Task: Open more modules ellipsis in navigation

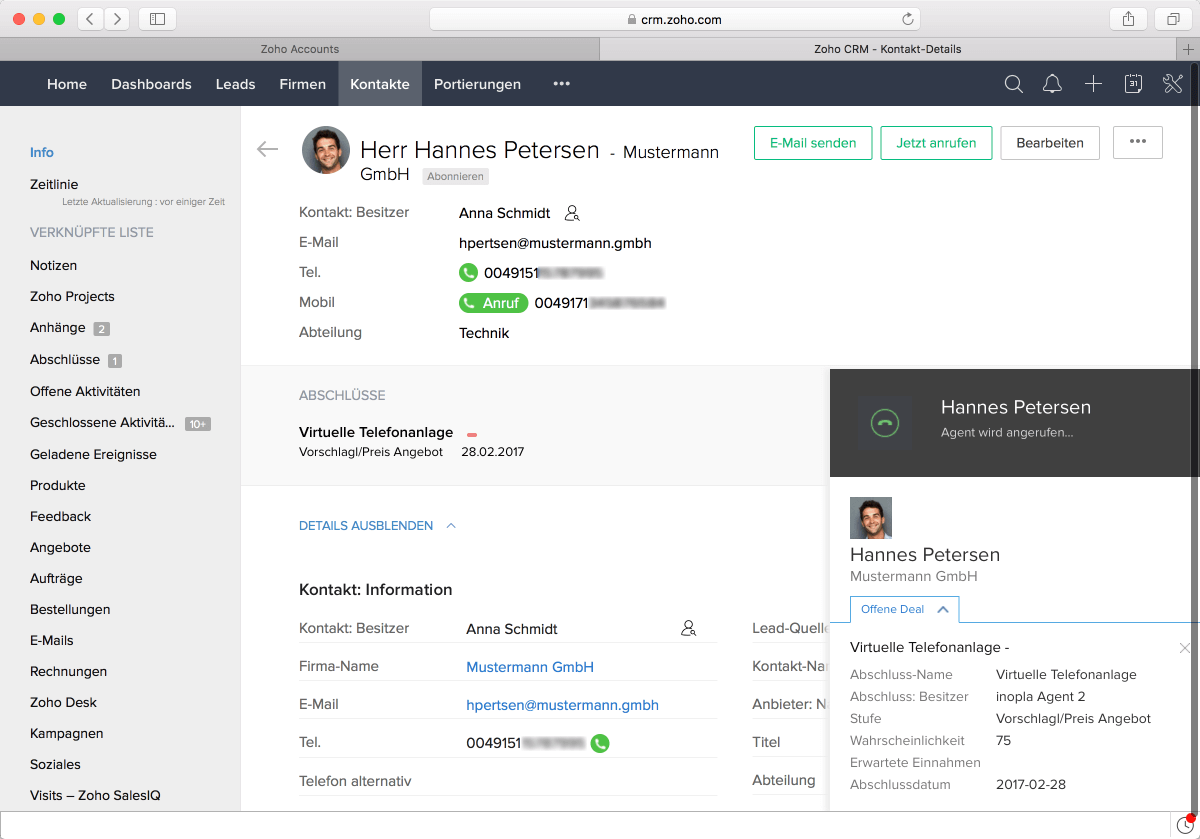Action: coord(562,84)
